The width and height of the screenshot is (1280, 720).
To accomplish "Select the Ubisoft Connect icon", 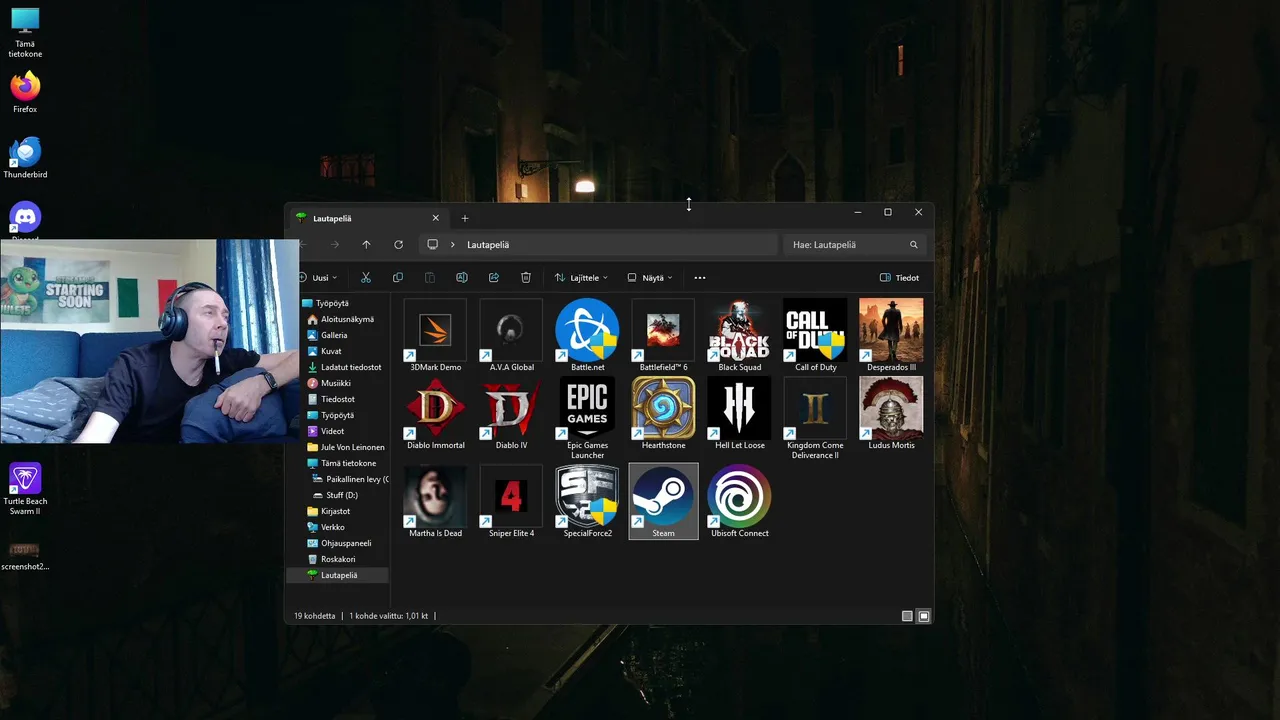I will pos(739,501).
